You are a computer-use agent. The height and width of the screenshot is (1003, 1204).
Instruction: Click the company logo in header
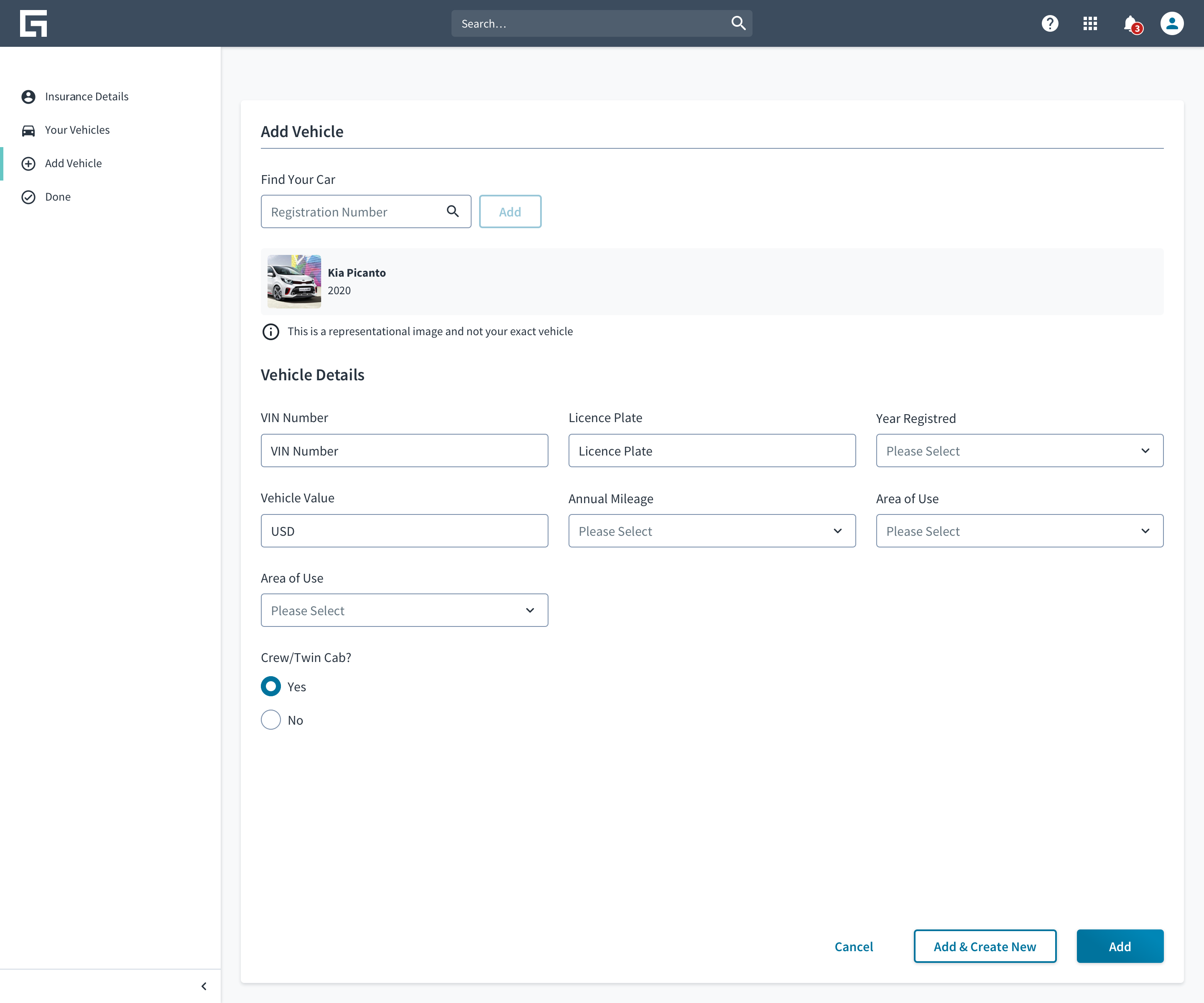pyautogui.click(x=33, y=23)
